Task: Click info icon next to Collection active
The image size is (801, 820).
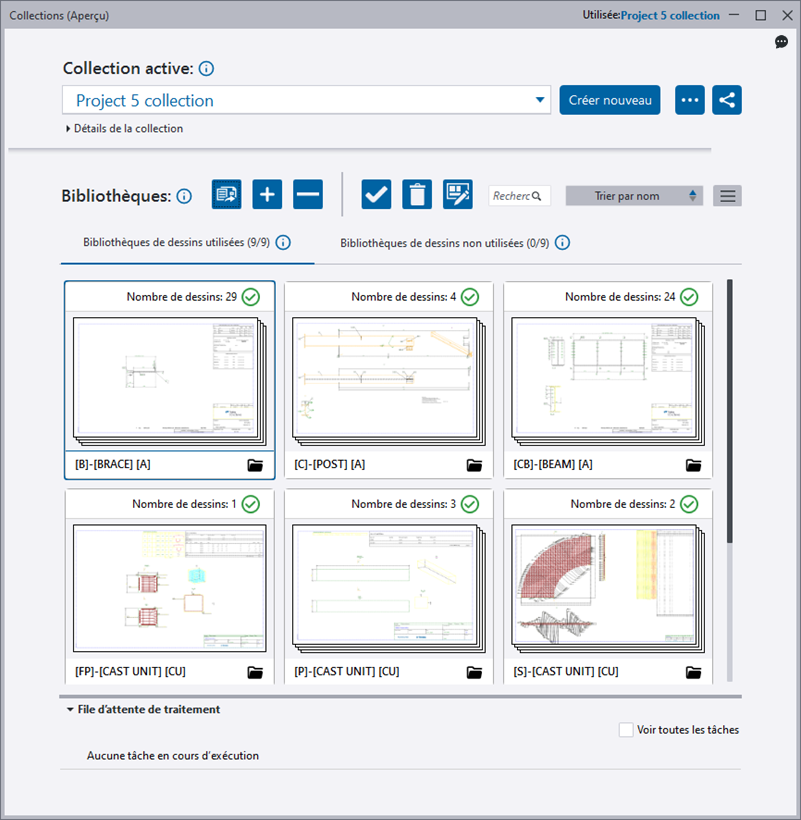Action: pyautogui.click(x=207, y=69)
